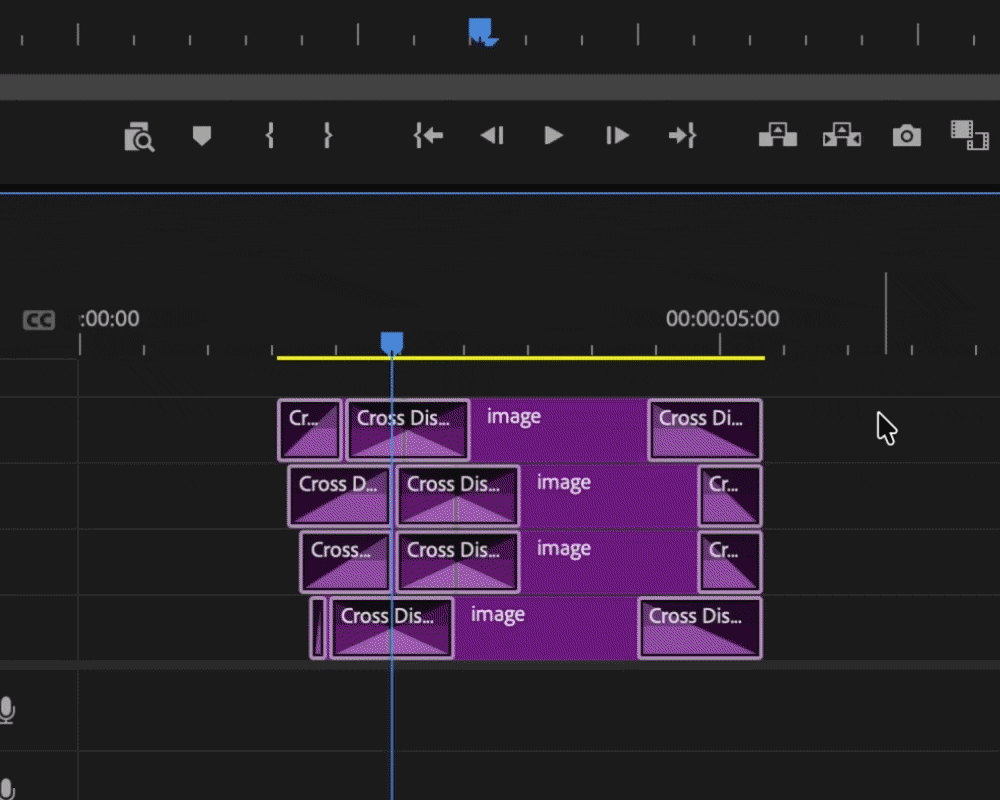
Task: Open the Comparison View icon
Action: [x=969, y=135]
